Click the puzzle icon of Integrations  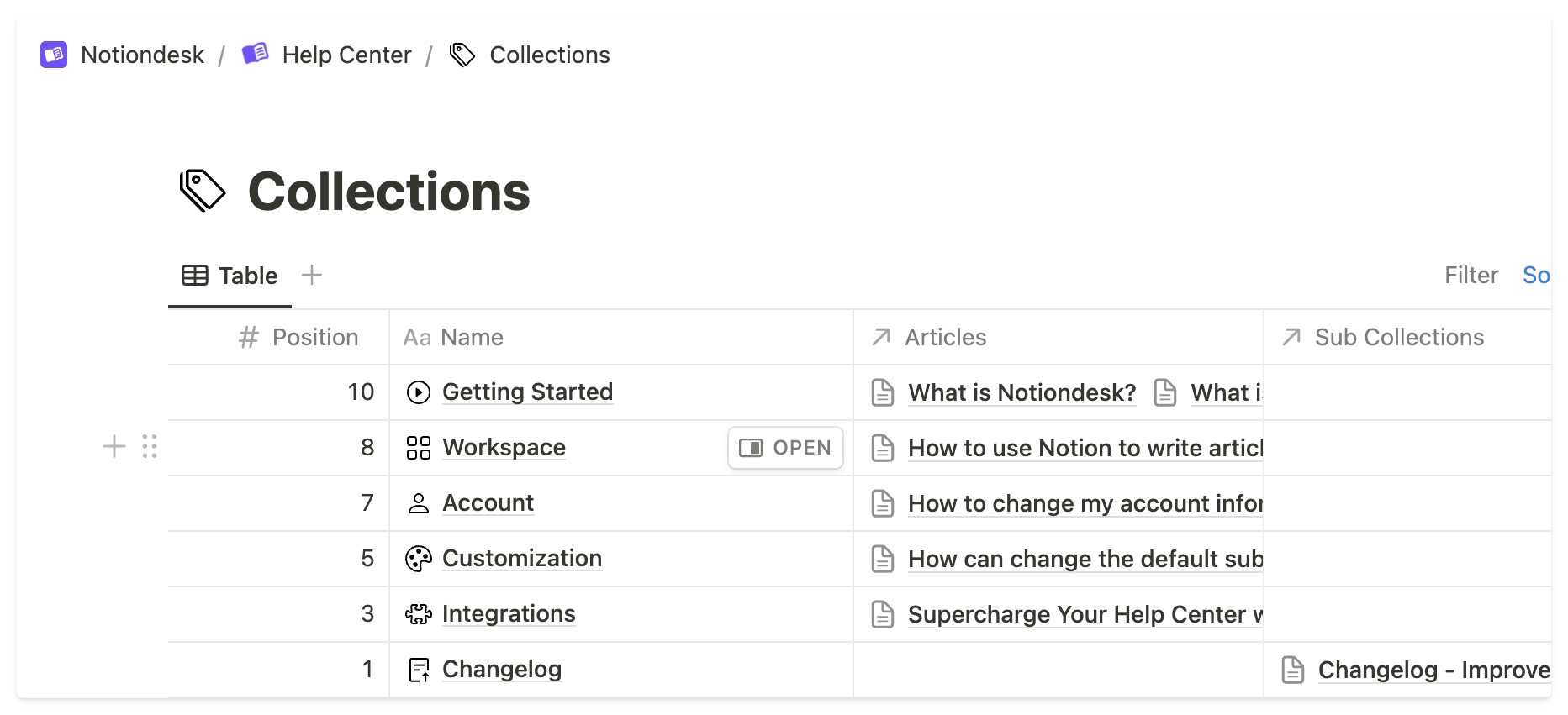pyautogui.click(x=419, y=614)
